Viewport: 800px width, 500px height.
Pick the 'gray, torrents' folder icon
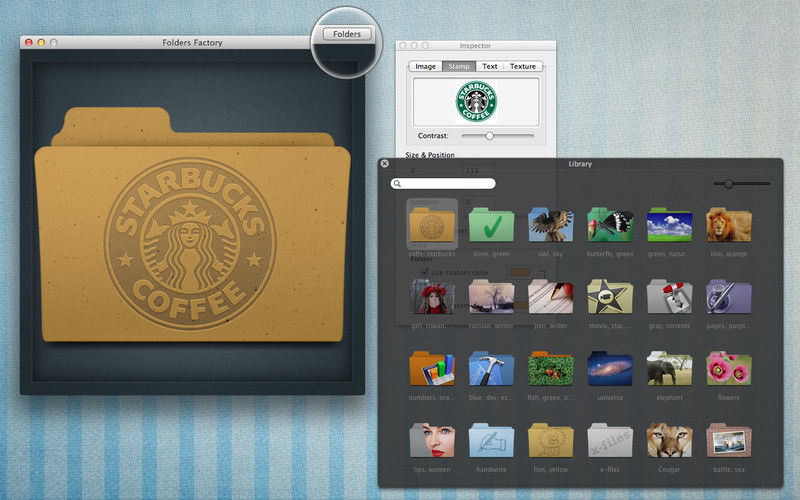tap(669, 296)
